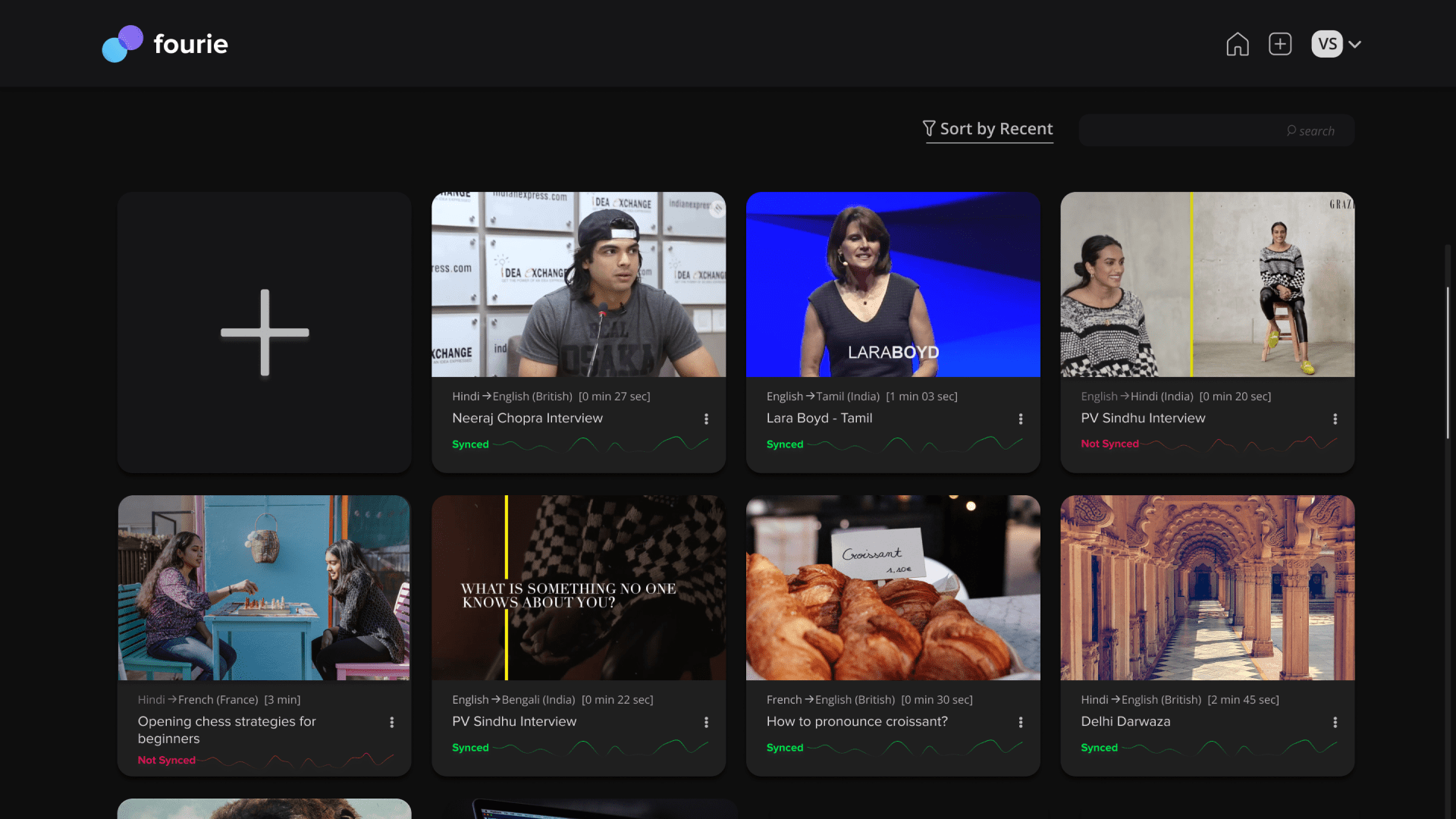
Task: Open the Sort by Recent filter
Action: (988, 129)
